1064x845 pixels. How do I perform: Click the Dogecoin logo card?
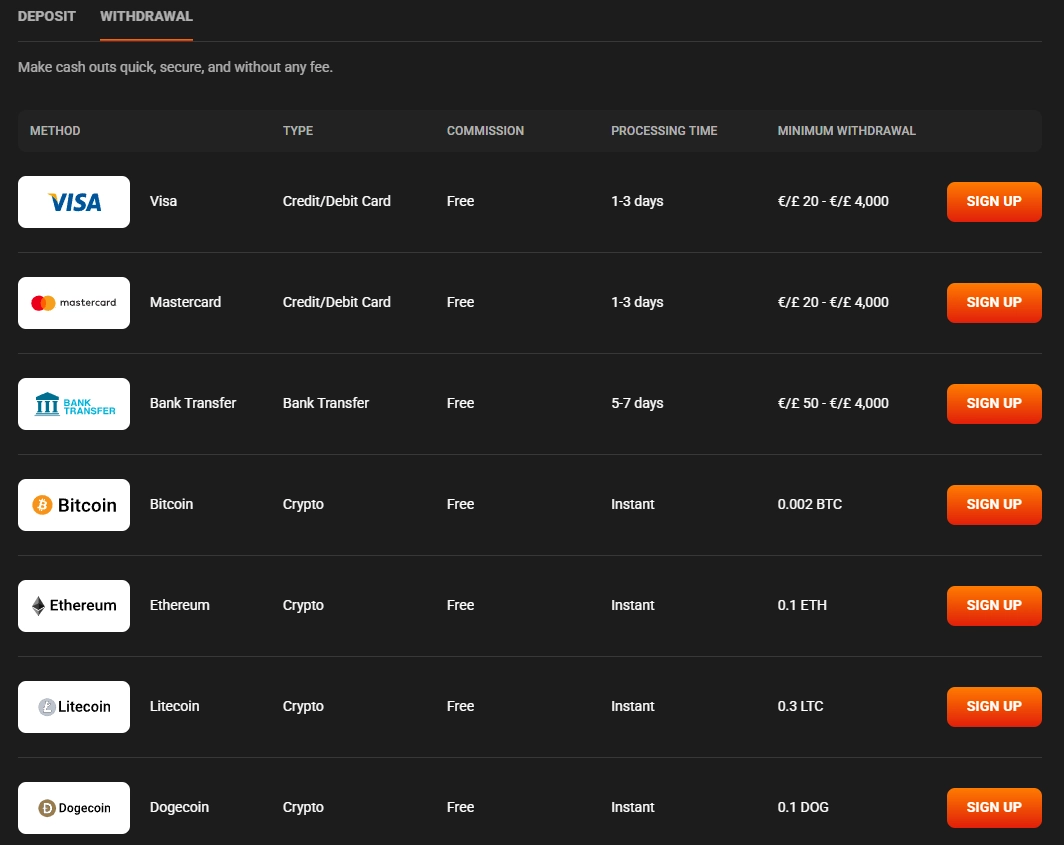pos(74,808)
